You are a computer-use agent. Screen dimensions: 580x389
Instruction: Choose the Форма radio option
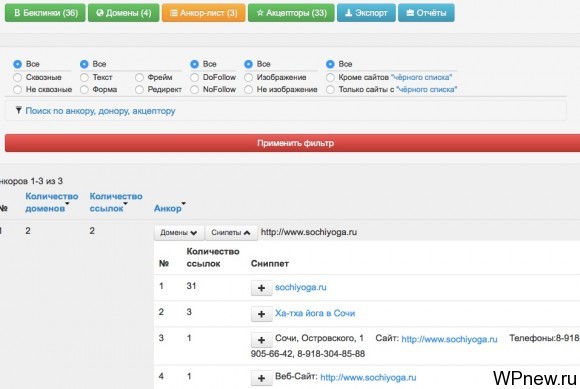click(84, 89)
